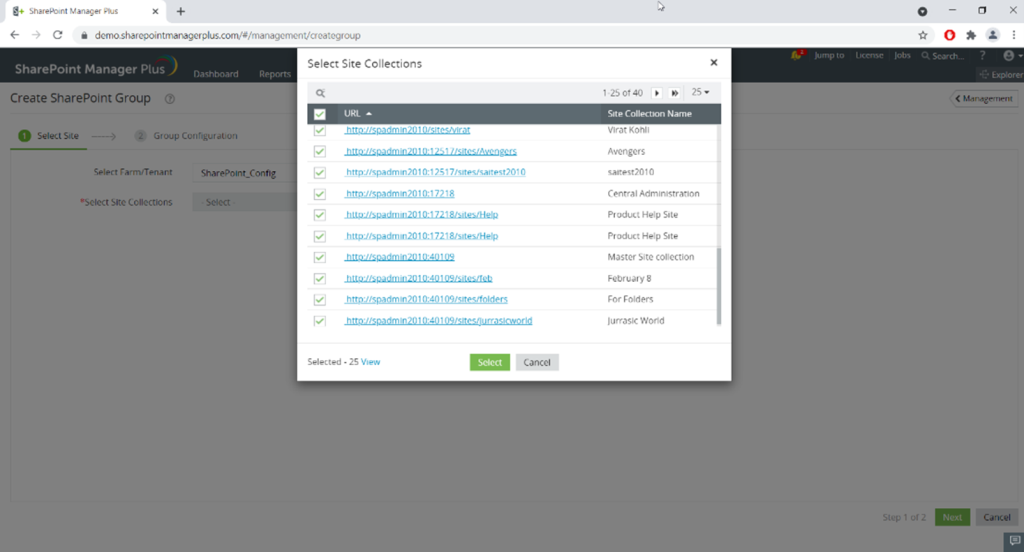
Task: Open the Chrome profile avatar
Action: tap(993, 35)
